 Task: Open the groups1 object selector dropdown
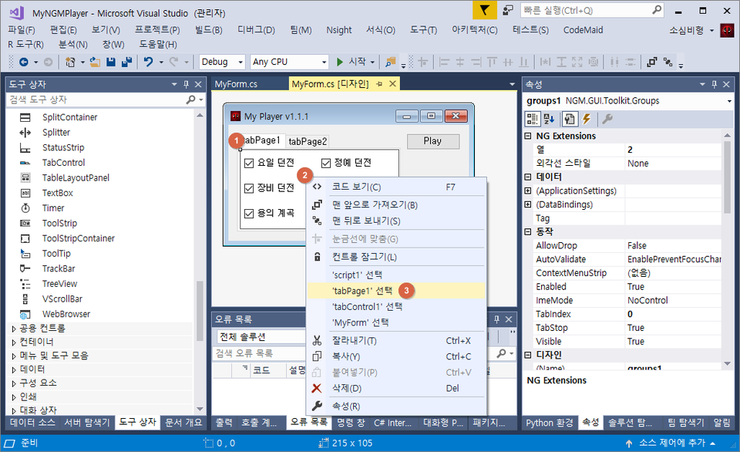click(x=729, y=101)
